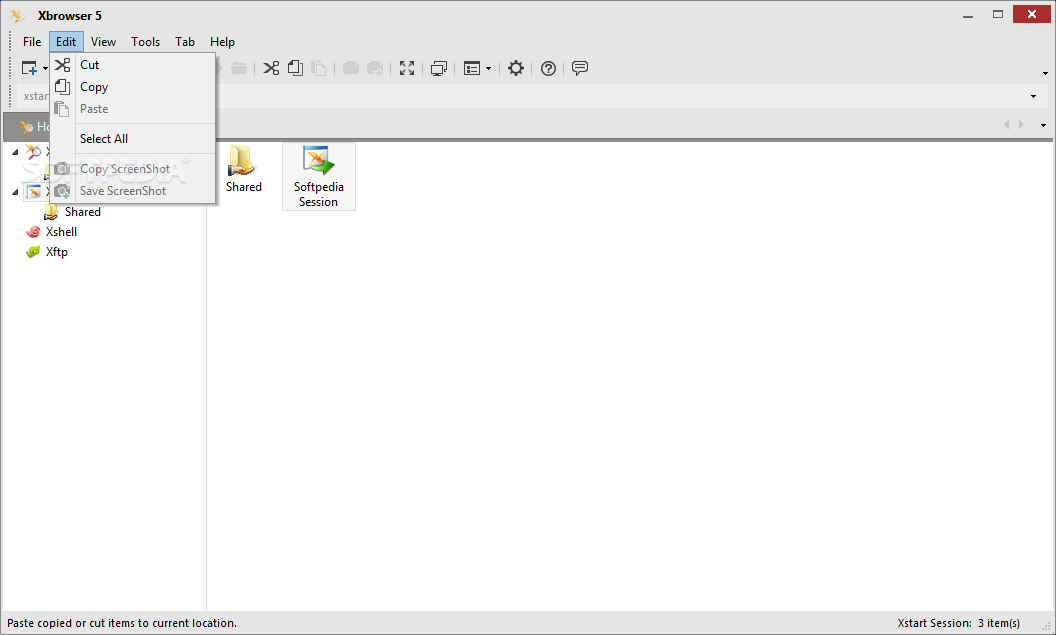The height and width of the screenshot is (635, 1056).
Task: Select Xshell in the tree
Action: click(52, 232)
